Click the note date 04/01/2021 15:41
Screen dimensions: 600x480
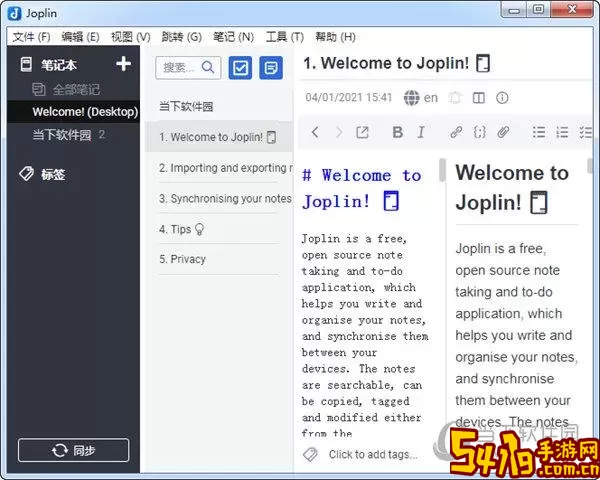(349, 98)
